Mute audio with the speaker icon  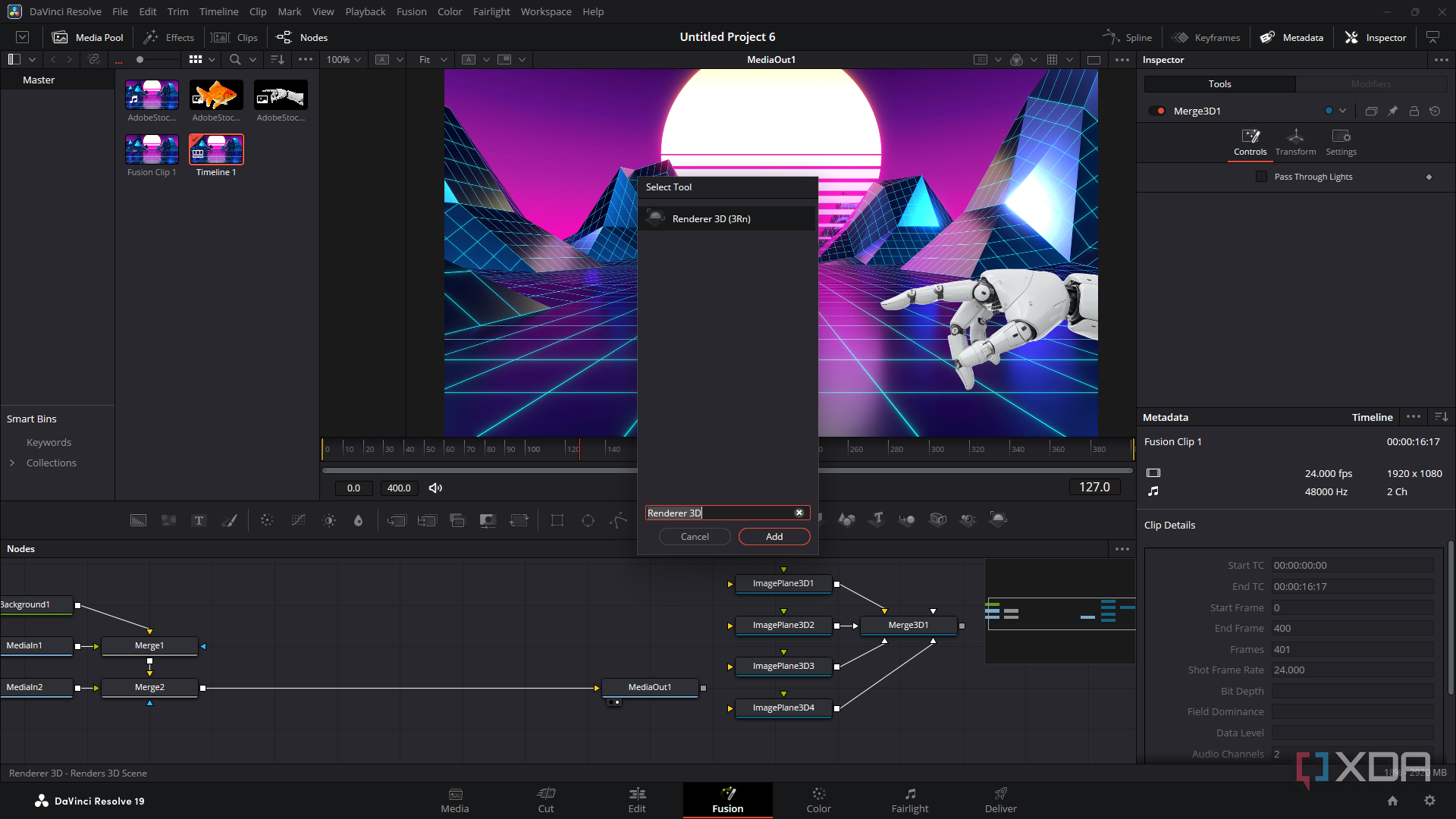(x=435, y=488)
